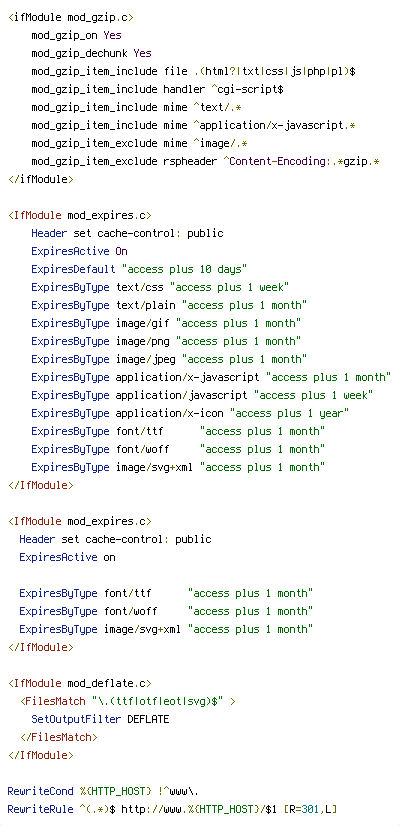Place cursor on Content-Encoding rspheader line
Image resolution: width=400 pixels, height=826 pixels.
pyautogui.click(x=206, y=161)
